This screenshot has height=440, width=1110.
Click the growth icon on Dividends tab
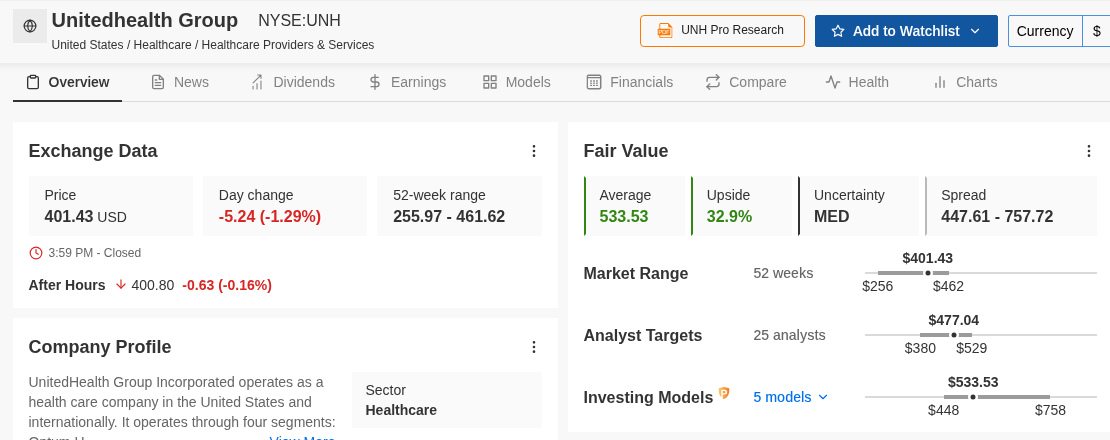pos(258,82)
